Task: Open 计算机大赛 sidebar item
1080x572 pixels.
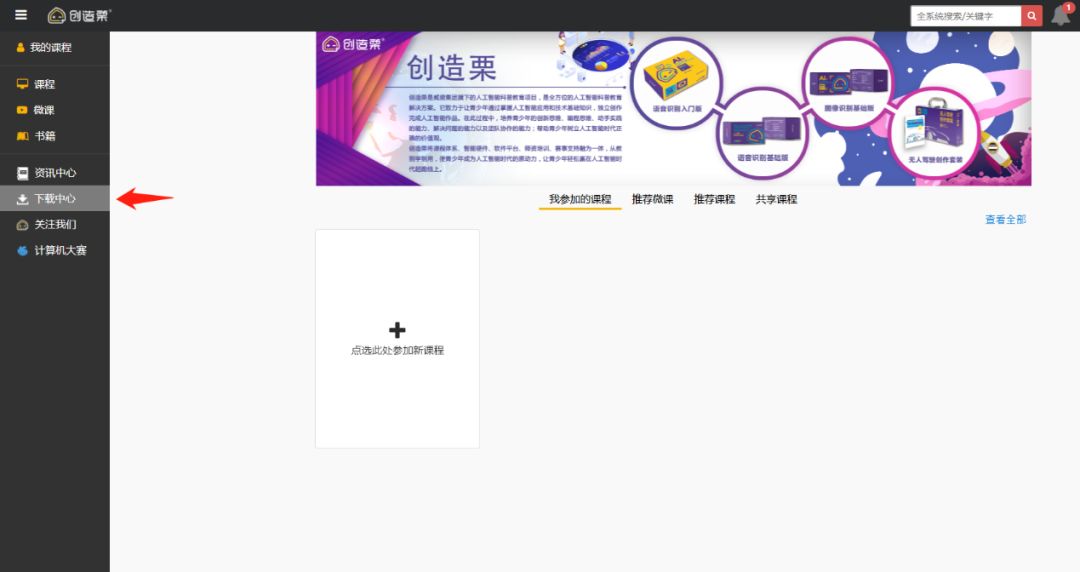Action: (x=54, y=250)
